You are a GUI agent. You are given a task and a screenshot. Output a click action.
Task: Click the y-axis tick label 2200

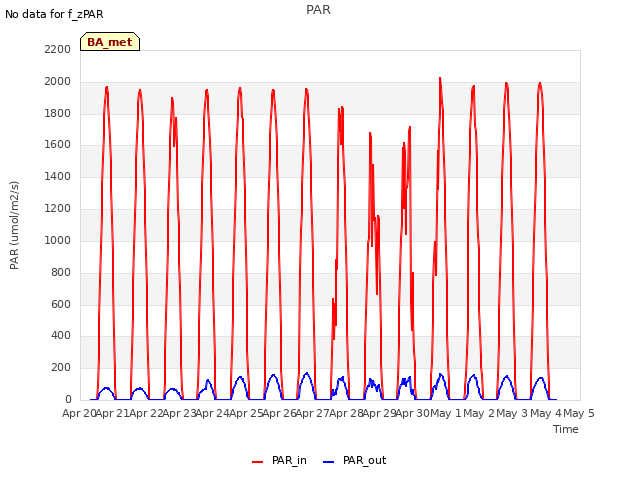click(x=58, y=49)
